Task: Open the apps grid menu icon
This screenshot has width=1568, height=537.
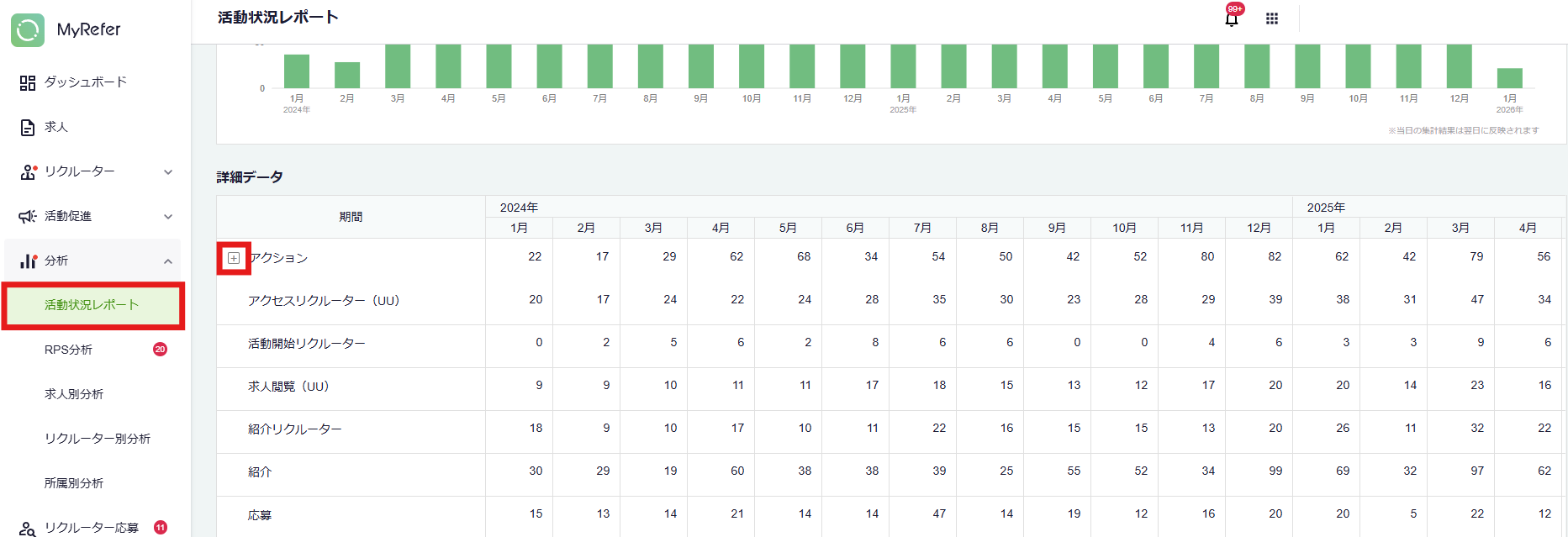Action: (x=1272, y=18)
